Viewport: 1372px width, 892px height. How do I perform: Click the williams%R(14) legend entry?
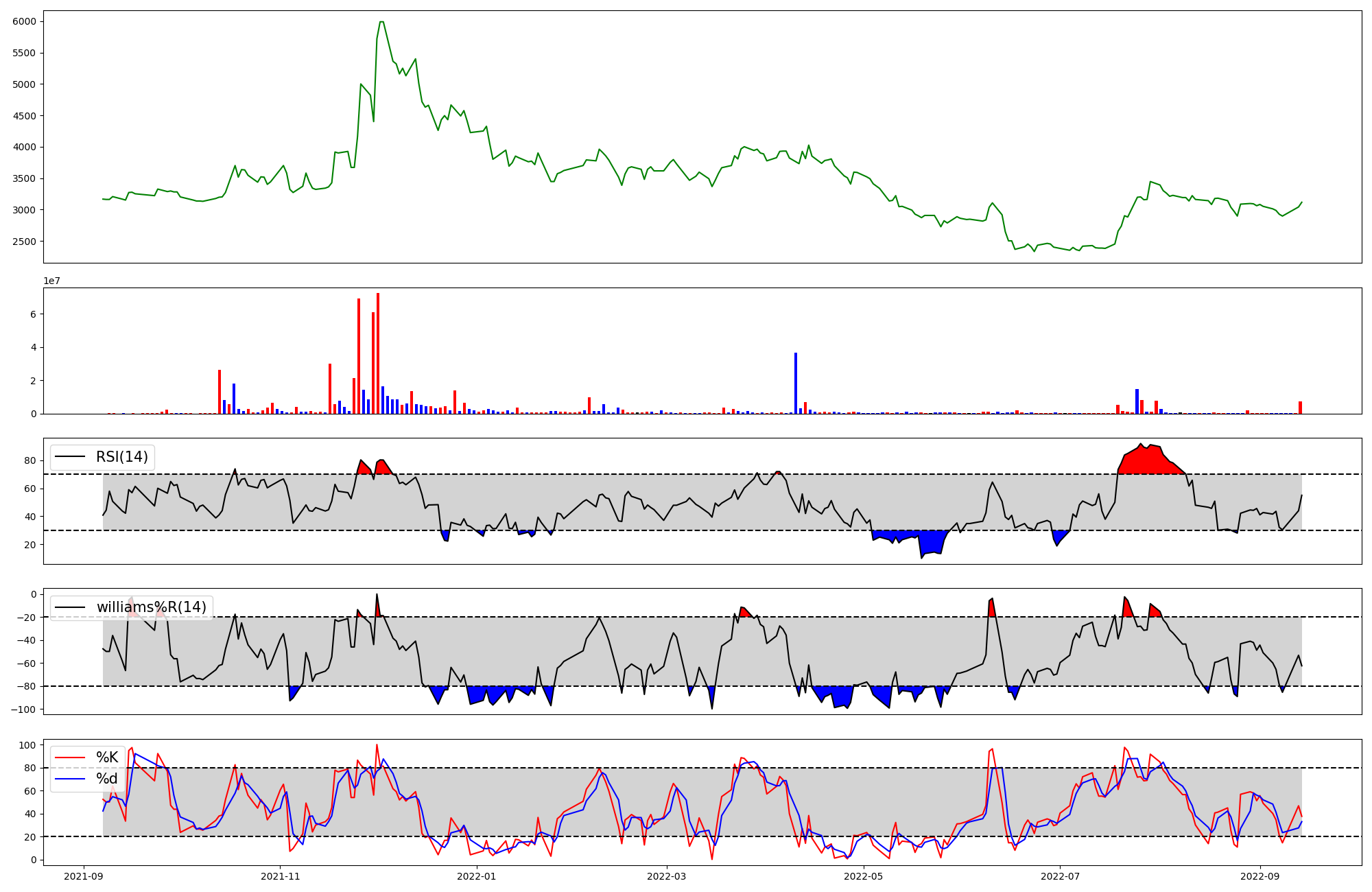151,607
